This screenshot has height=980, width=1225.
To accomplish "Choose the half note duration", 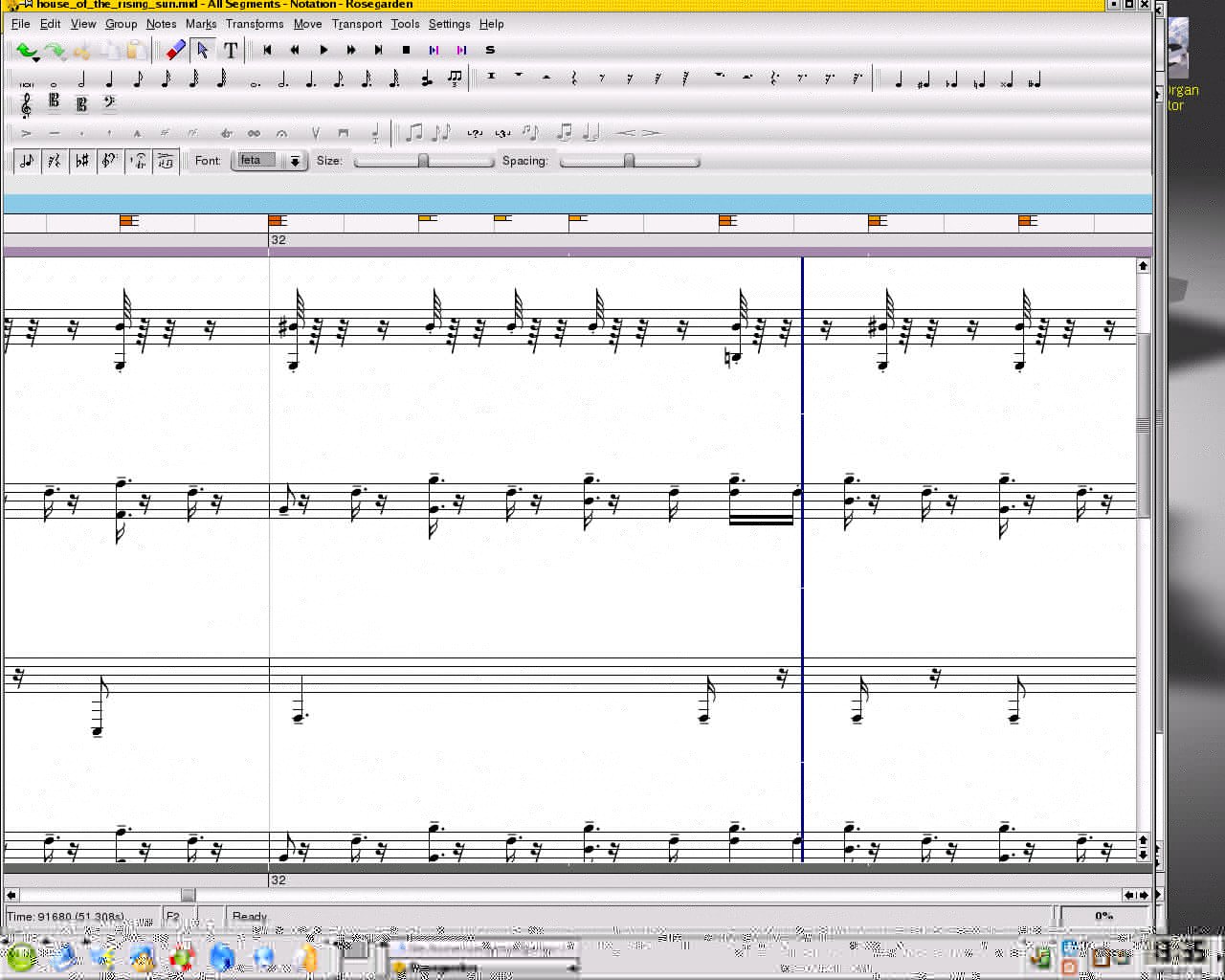I will 81,79.
